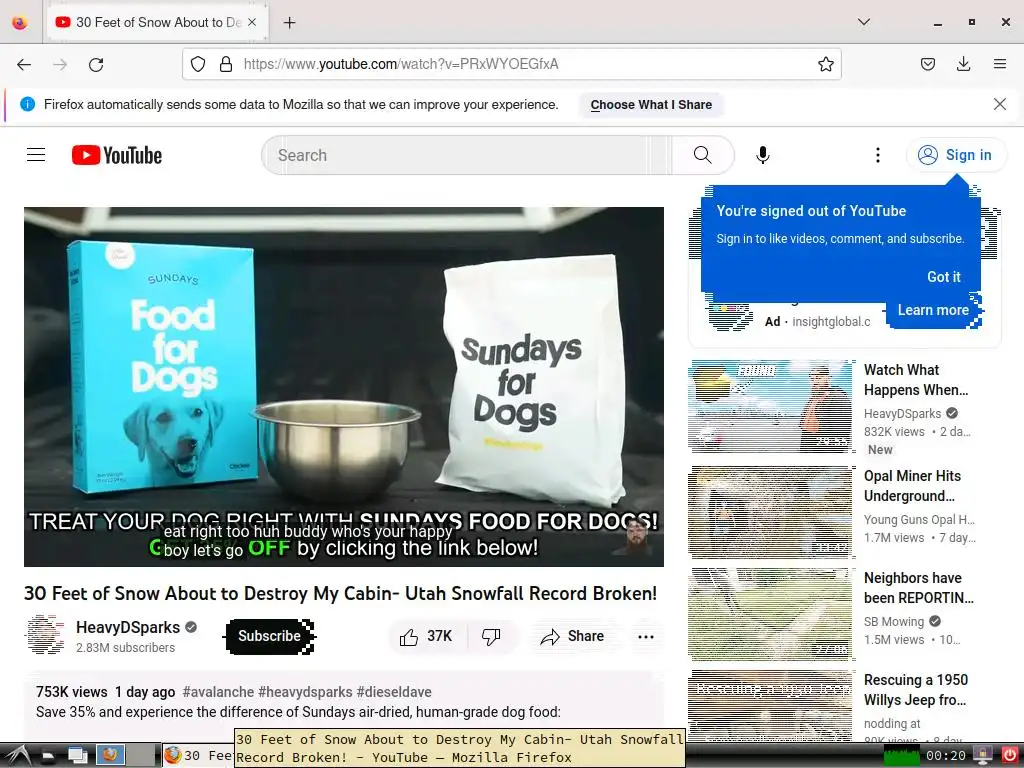Open the YouTube guide hamburger menu
Image resolution: width=1024 pixels, height=768 pixels.
(36, 155)
